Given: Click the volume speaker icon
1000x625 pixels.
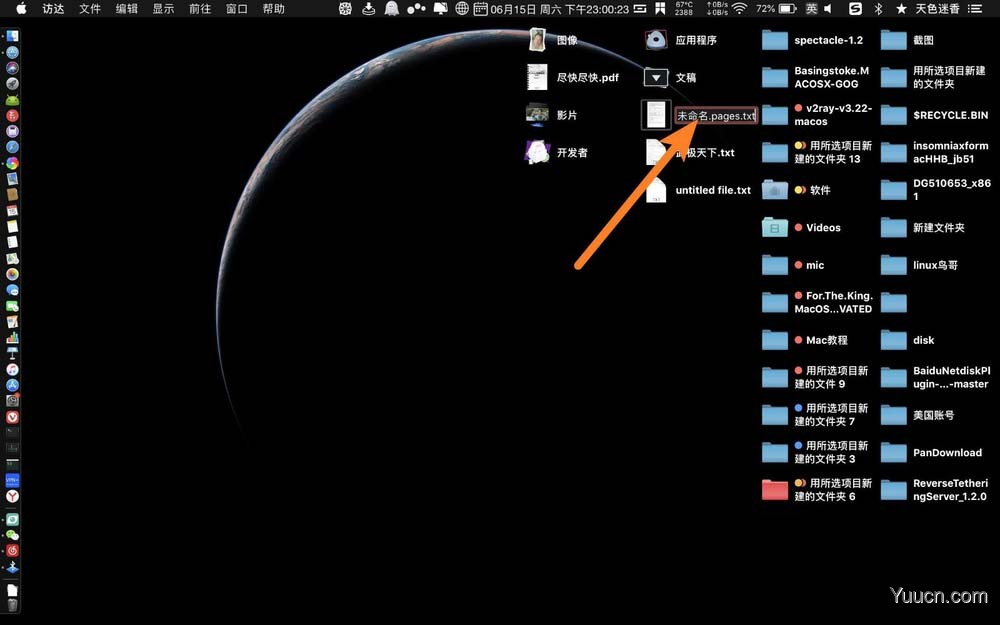Looking at the screenshot, I should [x=828, y=8].
